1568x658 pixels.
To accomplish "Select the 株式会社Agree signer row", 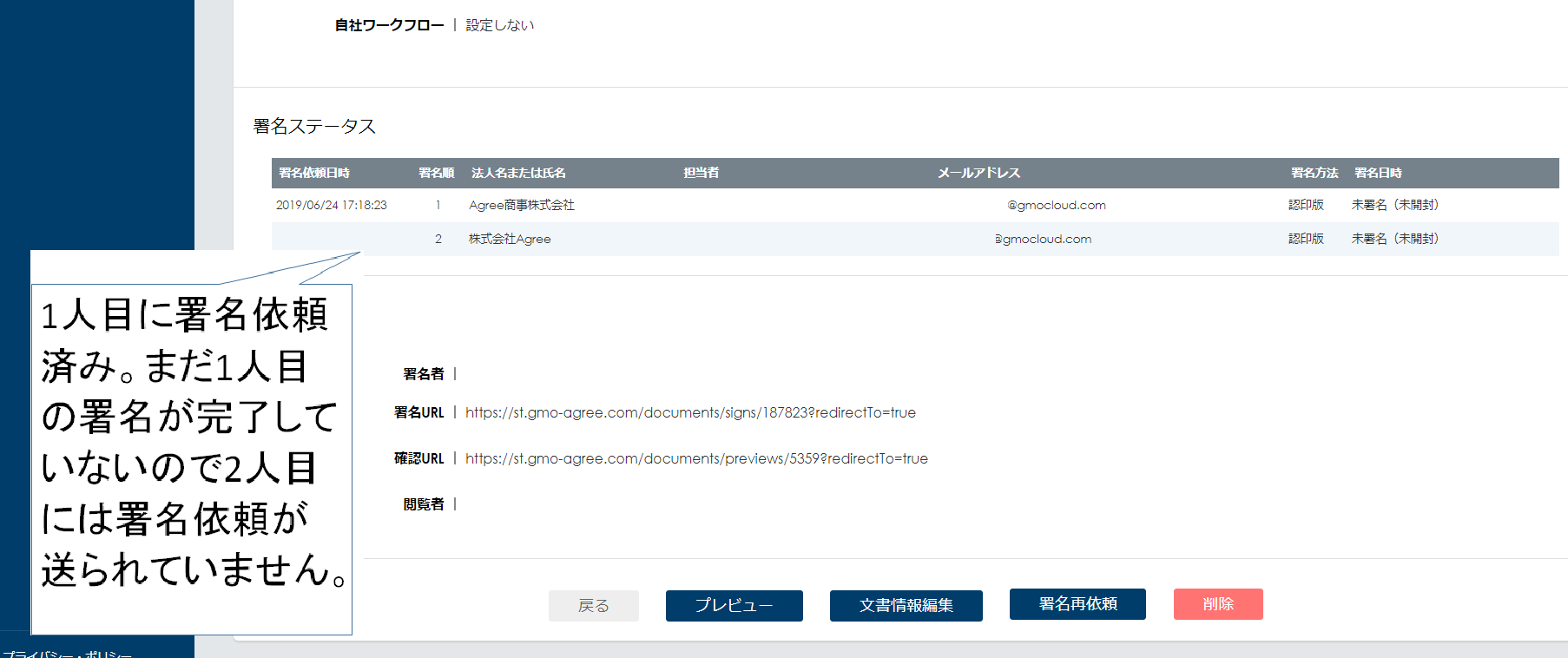I will (510, 239).
